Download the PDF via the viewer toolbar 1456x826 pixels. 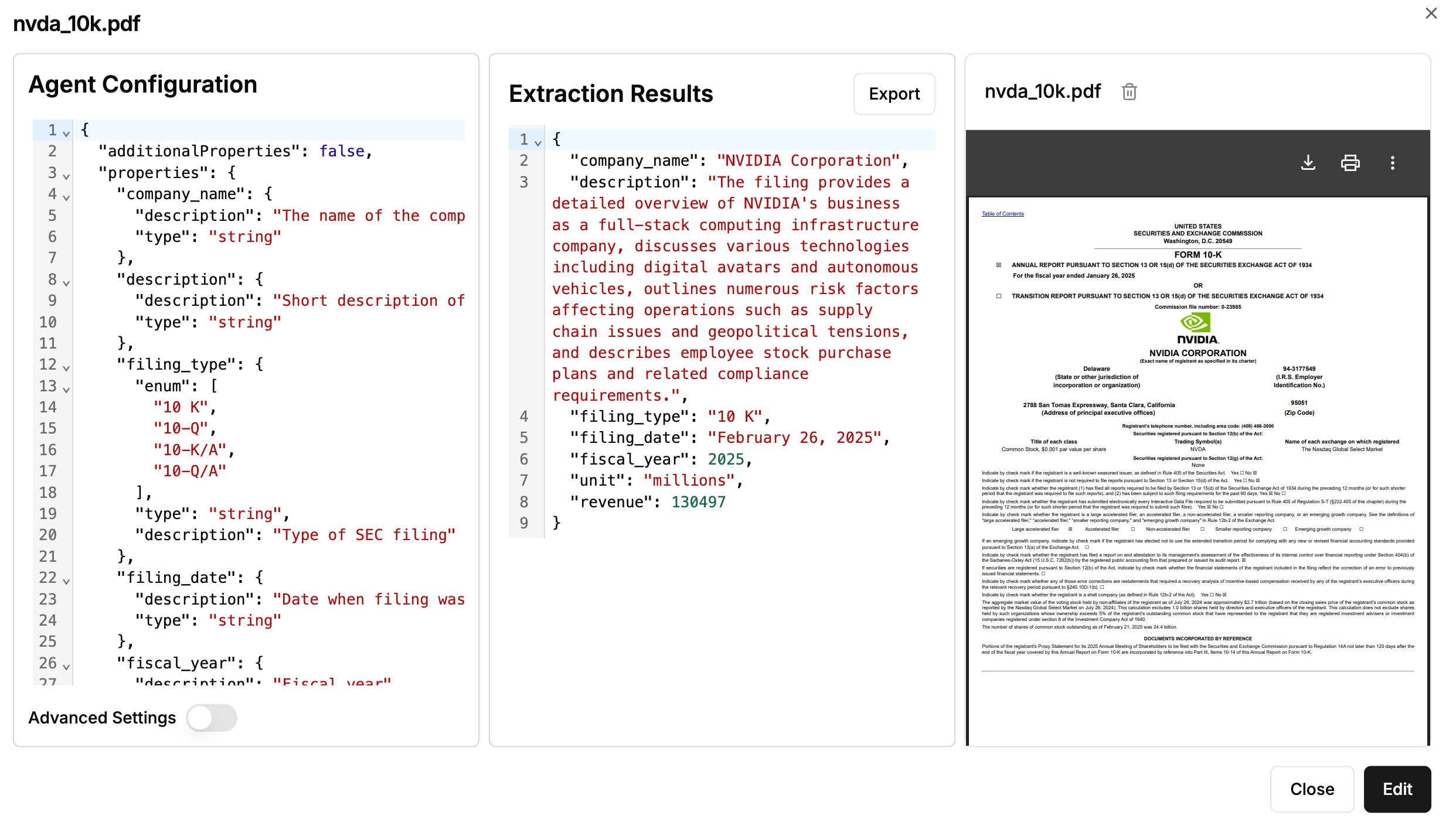point(1308,163)
